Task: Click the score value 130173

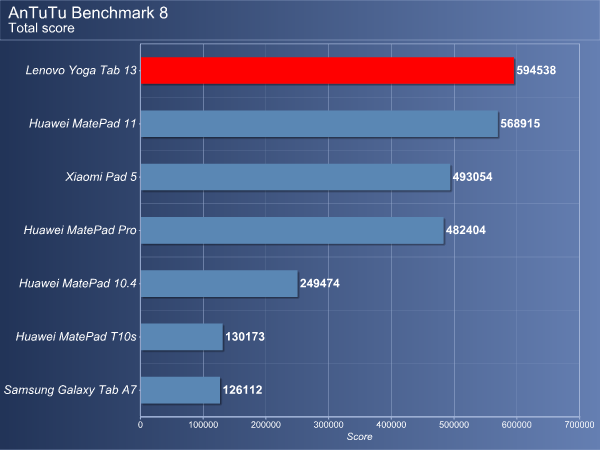Action: tap(245, 336)
